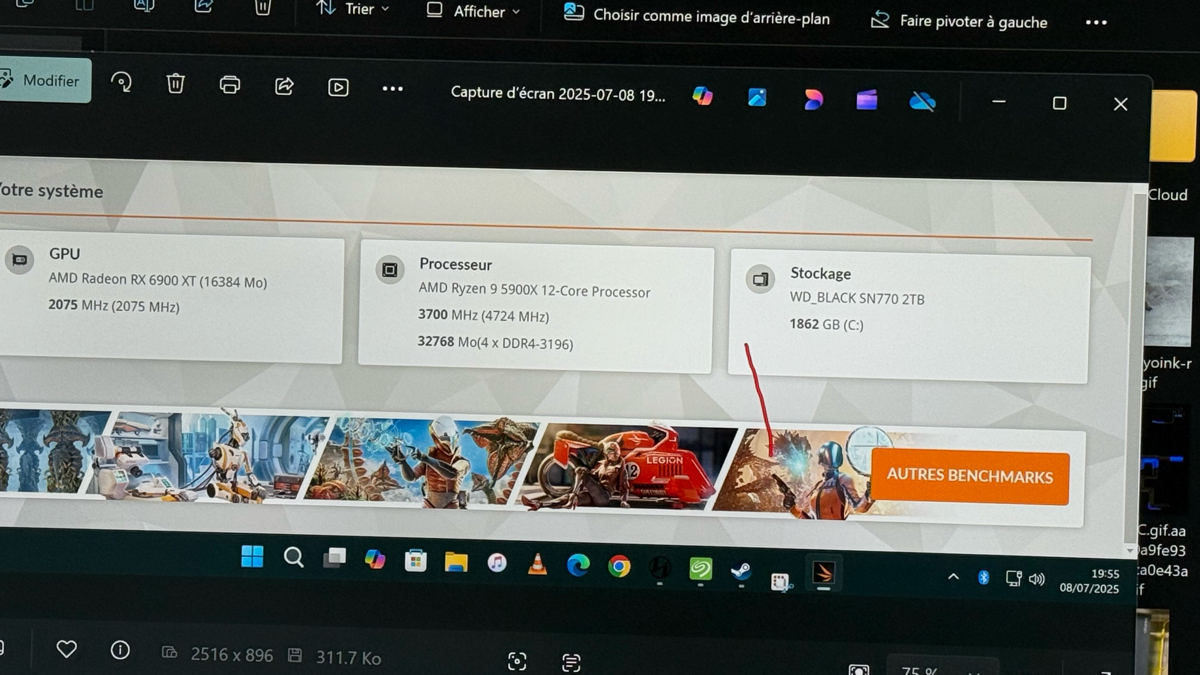Click the Windows Start icon on the taskbar
The height and width of the screenshot is (675, 1200).
pos(252,556)
